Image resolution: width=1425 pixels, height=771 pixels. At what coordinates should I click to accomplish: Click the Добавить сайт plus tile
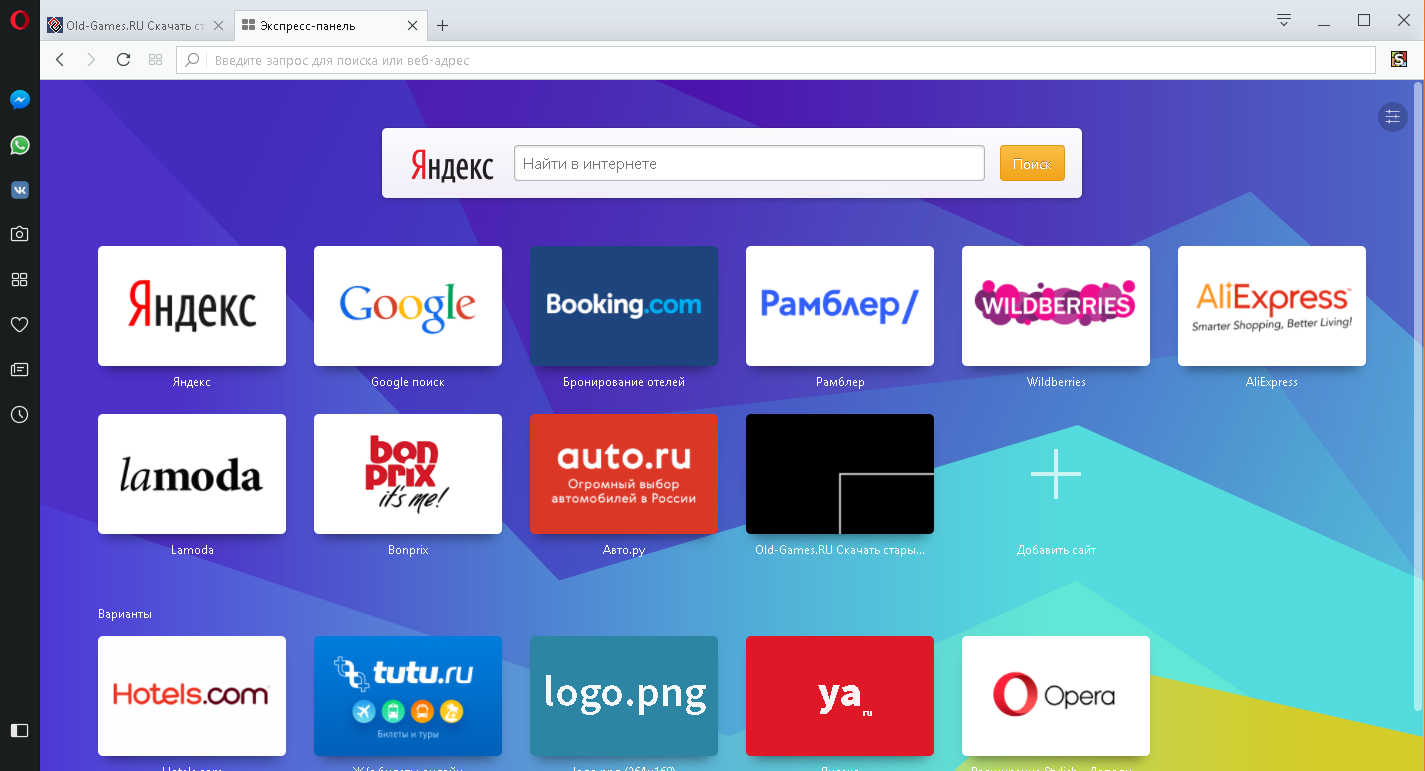click(x=1056, y=474)
